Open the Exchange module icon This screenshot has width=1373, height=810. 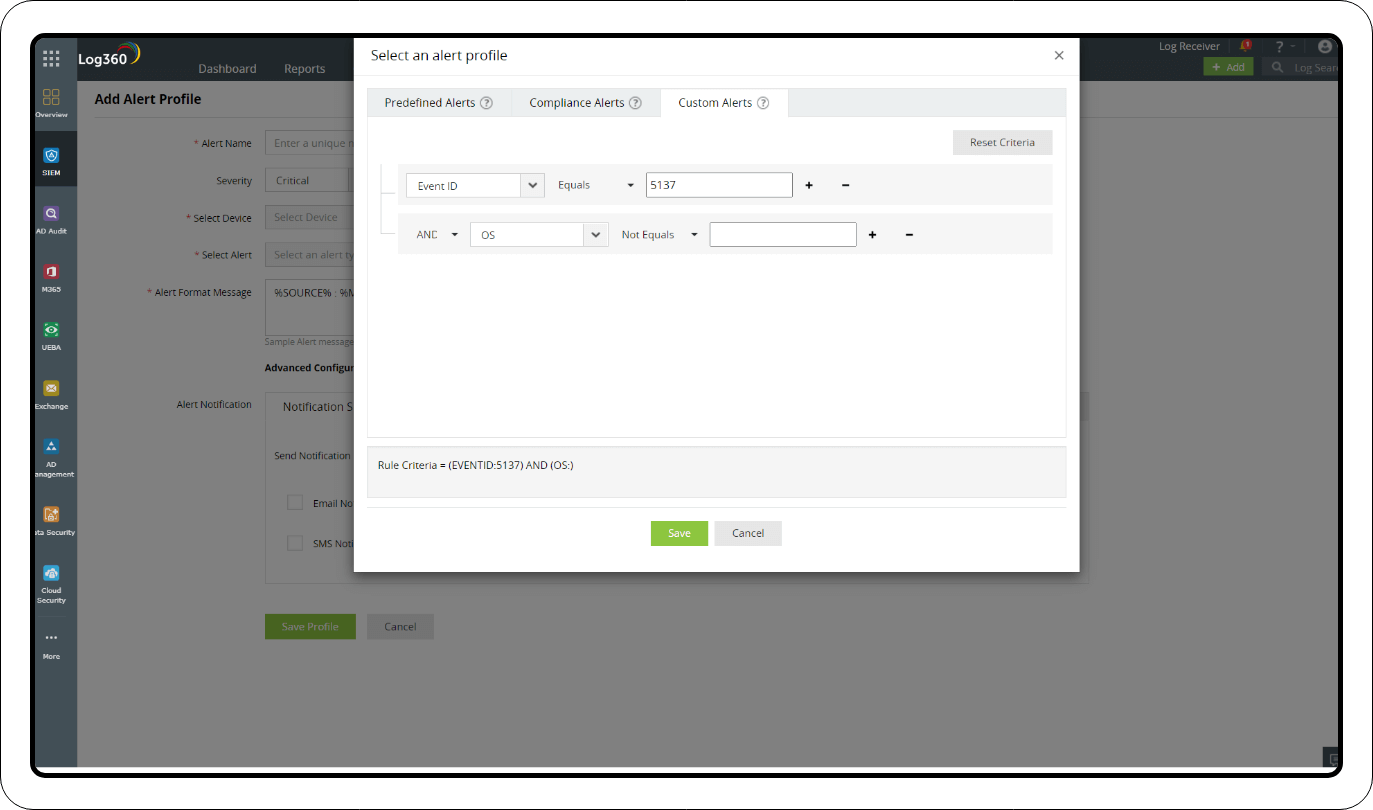pyautogui.click(x=51, y=390)
